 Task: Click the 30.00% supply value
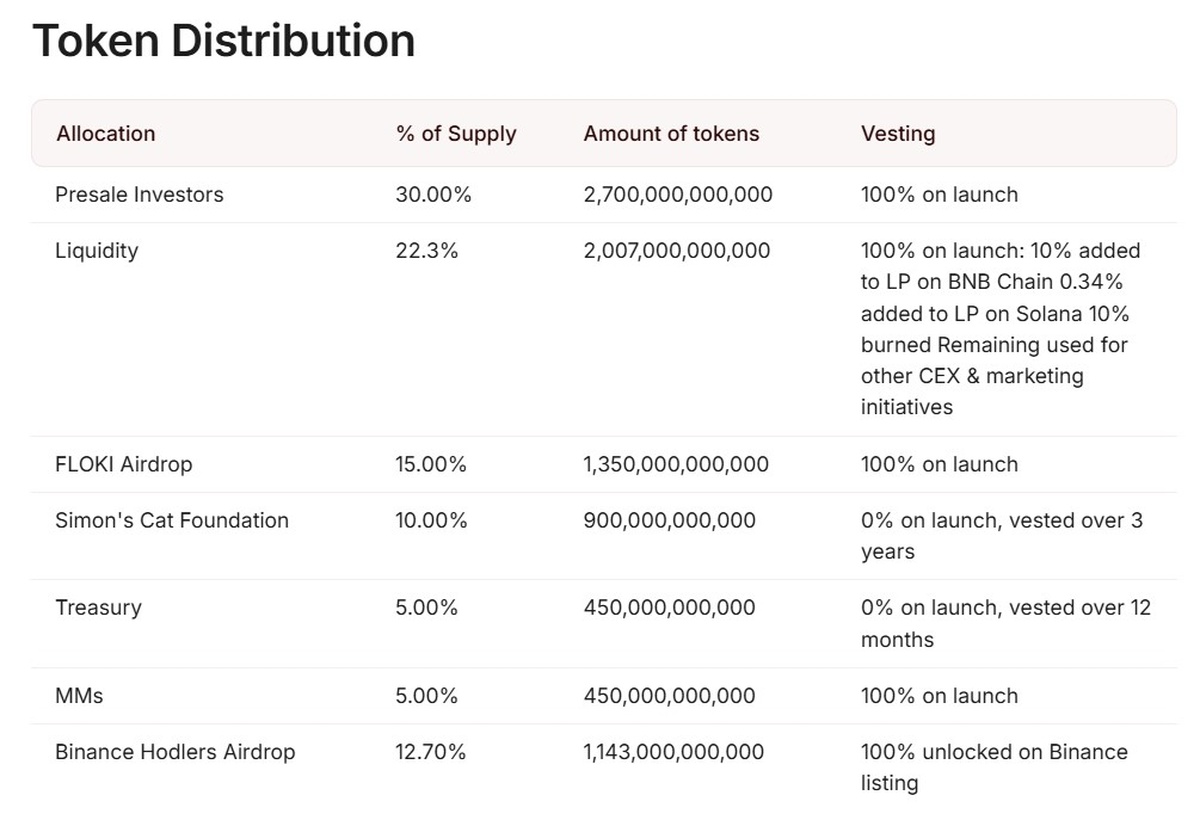[x=433, y=195]
